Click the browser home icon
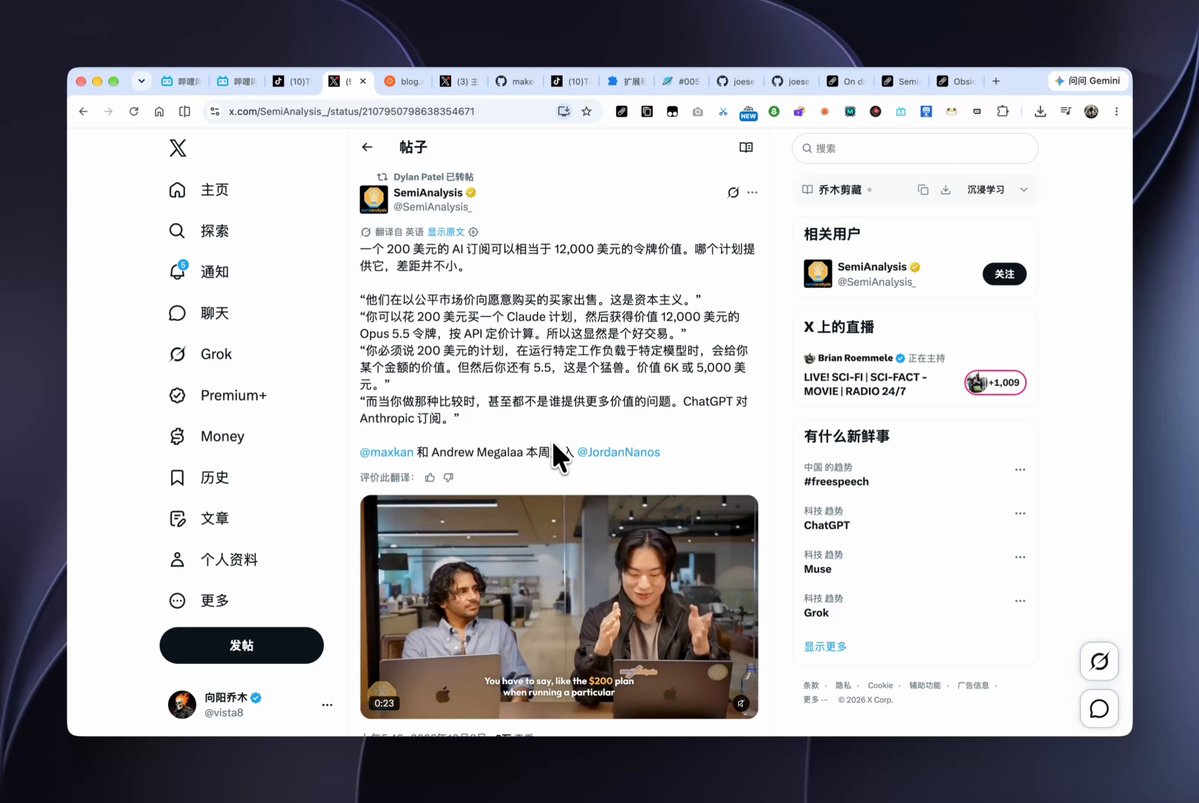The image size is (1199, 803). click(x=159, y=112)
